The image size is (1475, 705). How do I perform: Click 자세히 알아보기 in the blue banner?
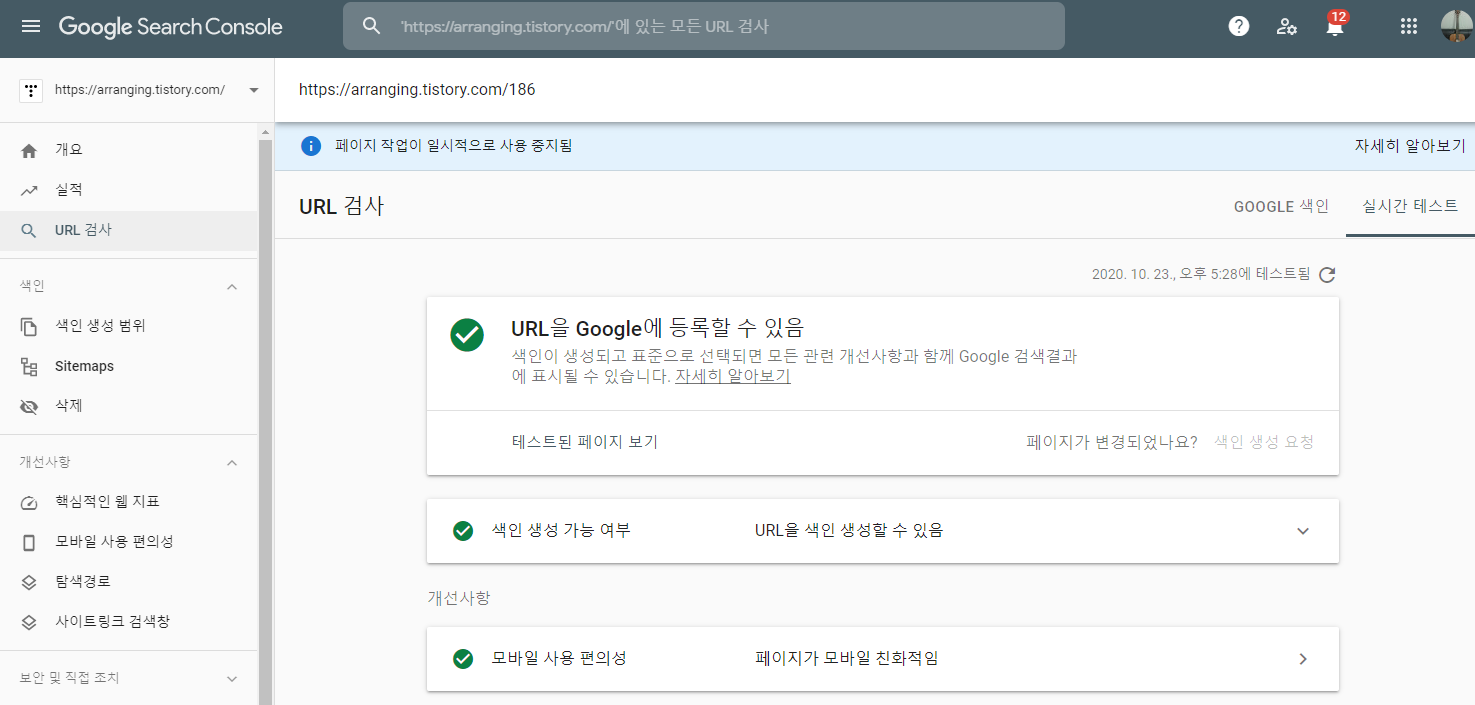[x=1410, y=146]
